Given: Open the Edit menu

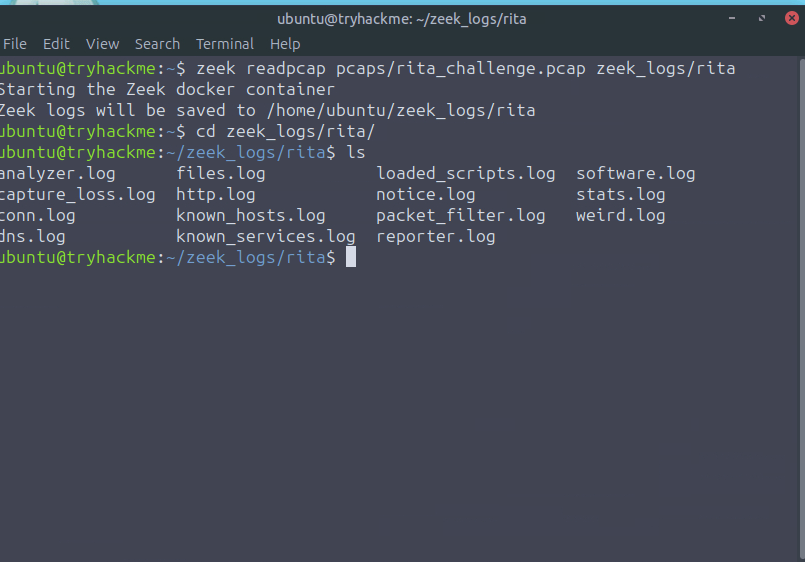Looking at the screenshot, I should point(56,44).
